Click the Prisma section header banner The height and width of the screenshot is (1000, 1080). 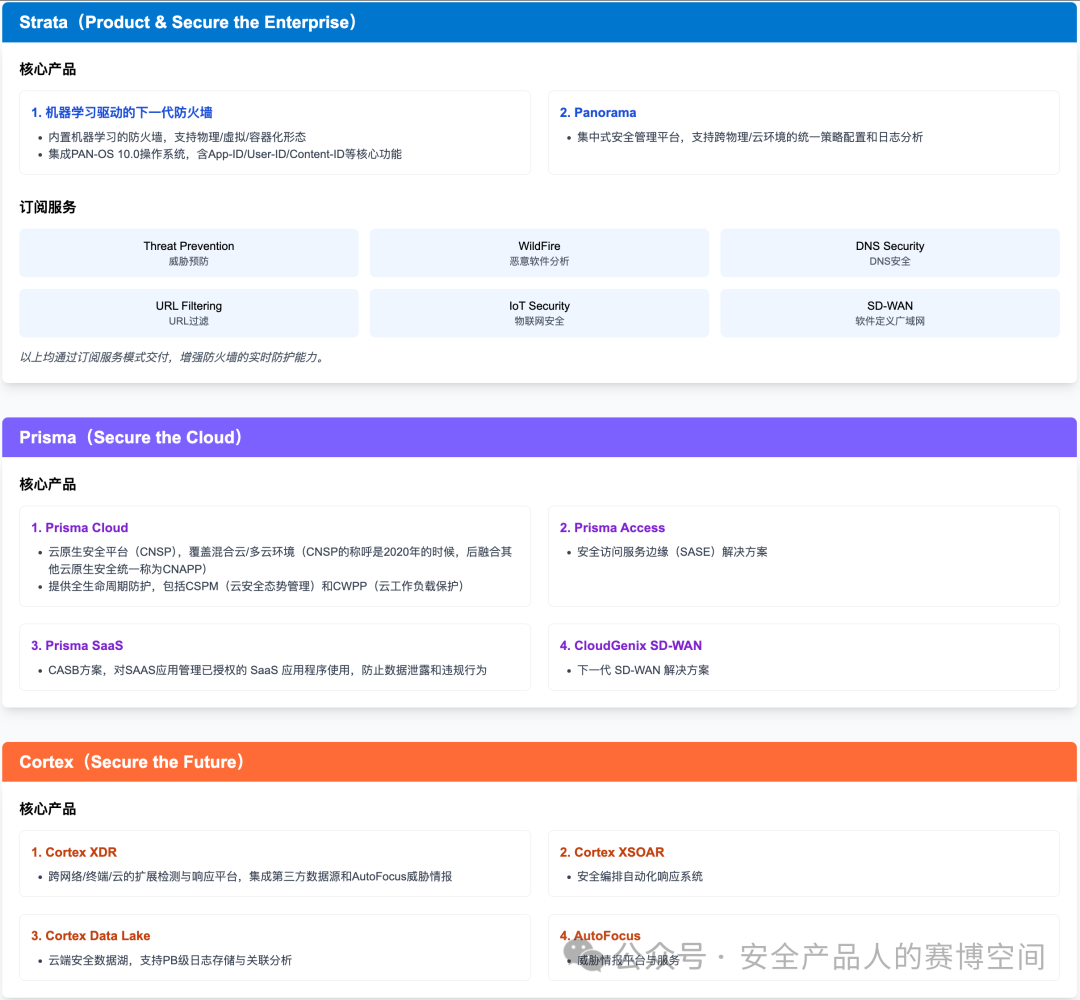pos(539,437)
